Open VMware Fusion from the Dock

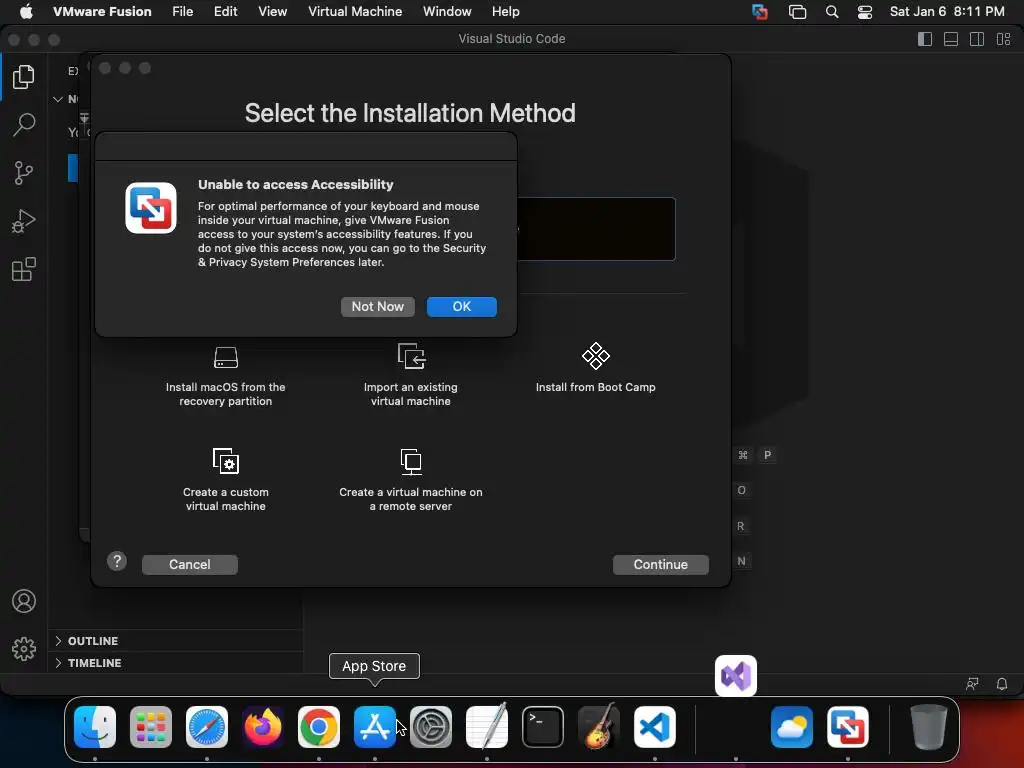[848, 727]
